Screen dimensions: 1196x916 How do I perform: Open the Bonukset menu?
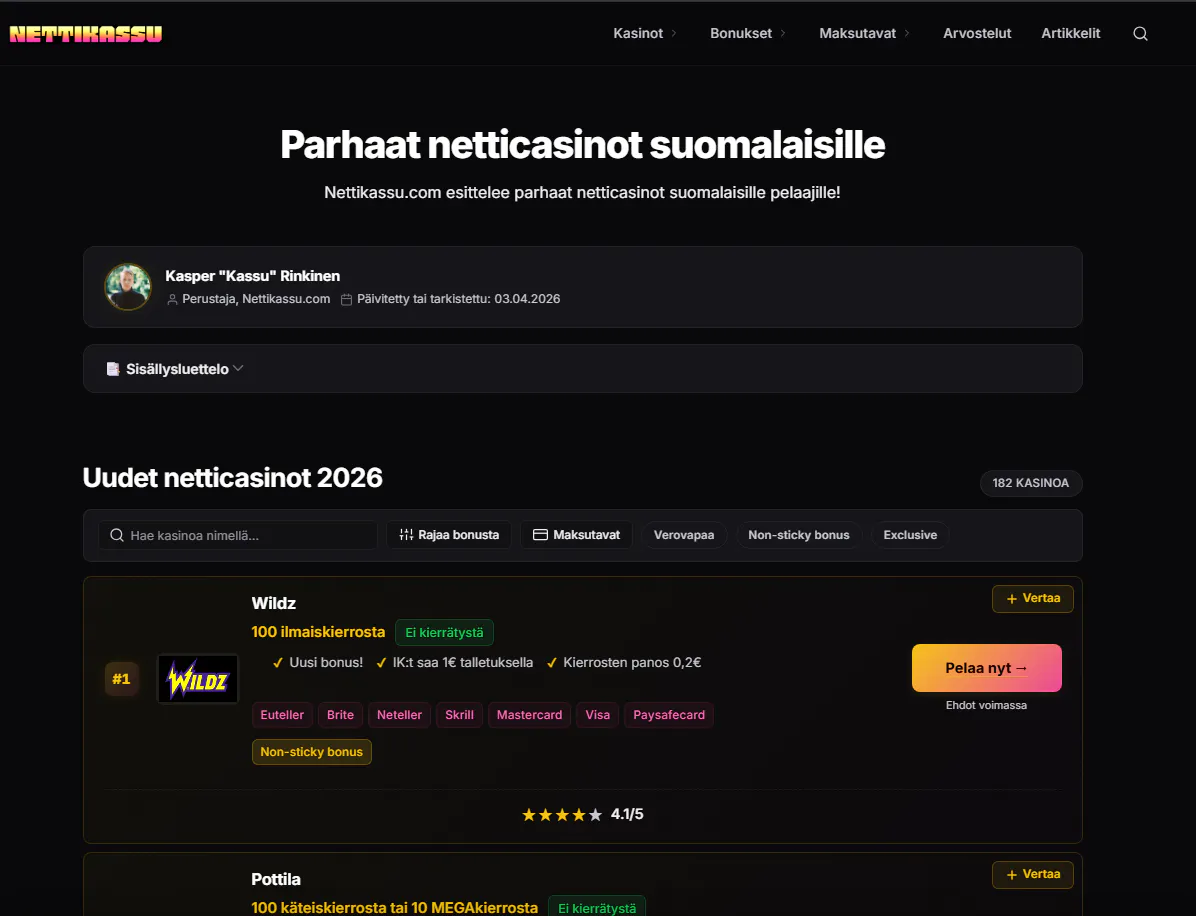[748, 34]
